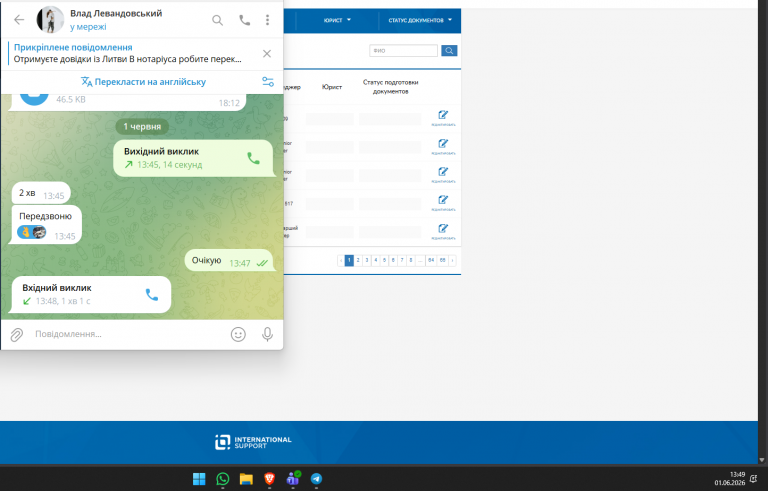
Task: Go to page 8 in the pagination
Action: pyautogui.click(x=411, y=260)
